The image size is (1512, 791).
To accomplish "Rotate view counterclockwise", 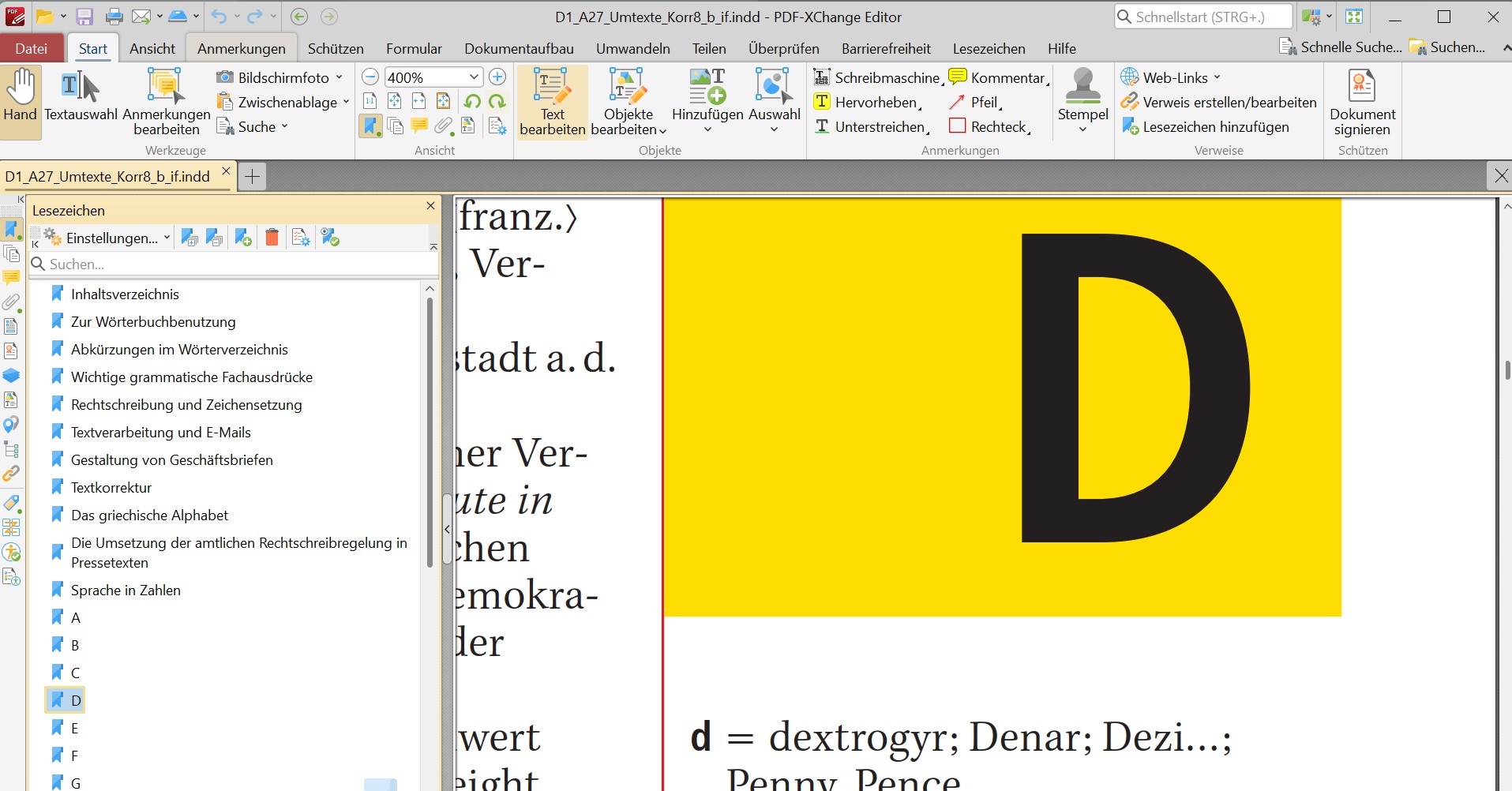I will point(472,102).
